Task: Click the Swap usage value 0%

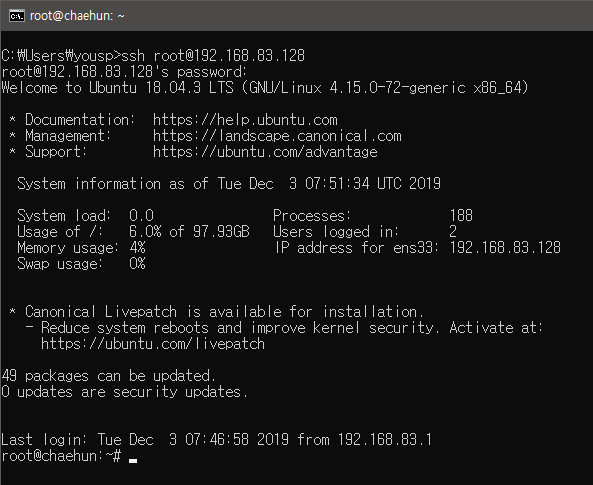Action: 137,264
